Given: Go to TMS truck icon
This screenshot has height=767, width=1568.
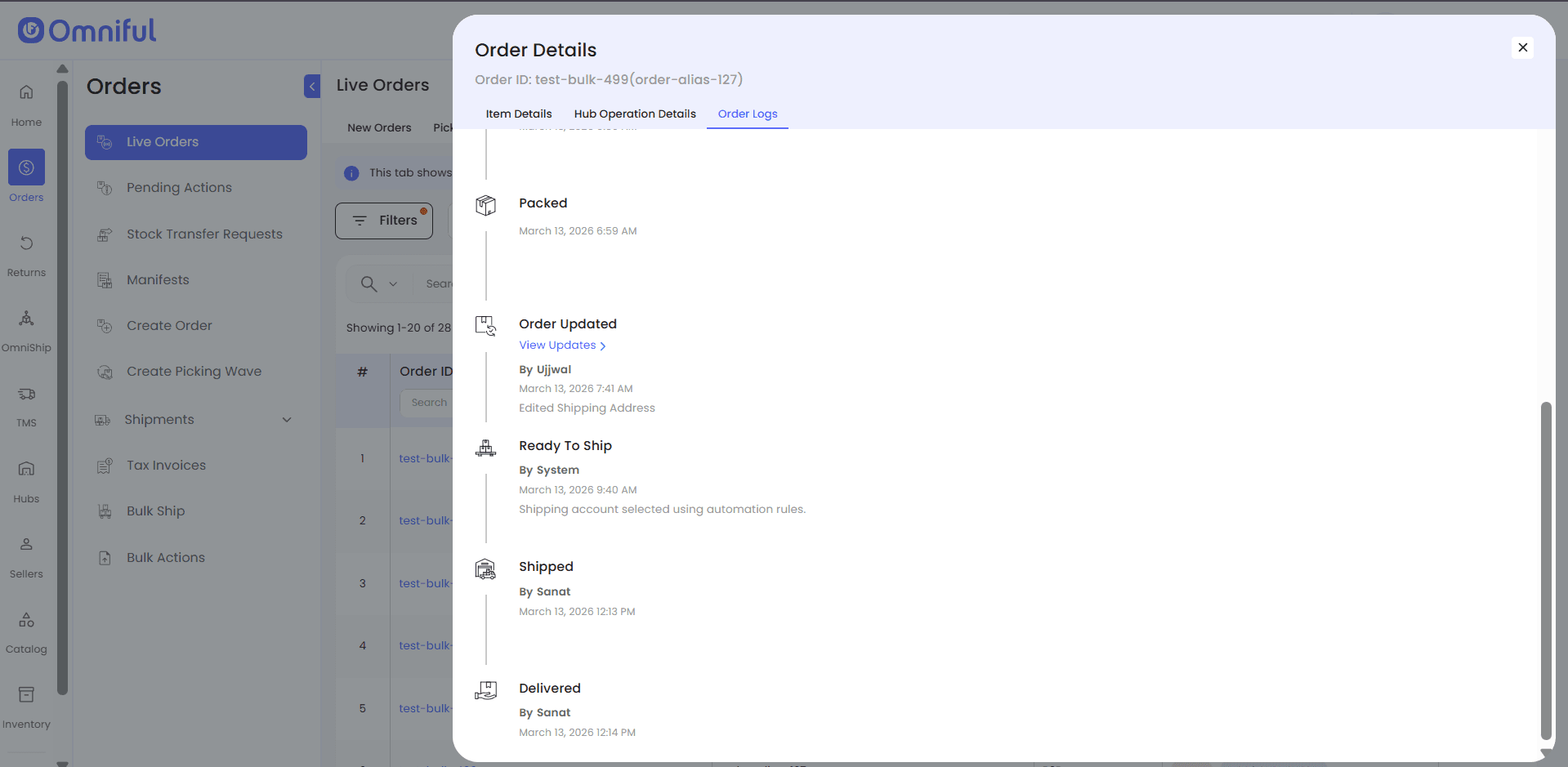Looking at the screenshot, I should pos(26,395).
